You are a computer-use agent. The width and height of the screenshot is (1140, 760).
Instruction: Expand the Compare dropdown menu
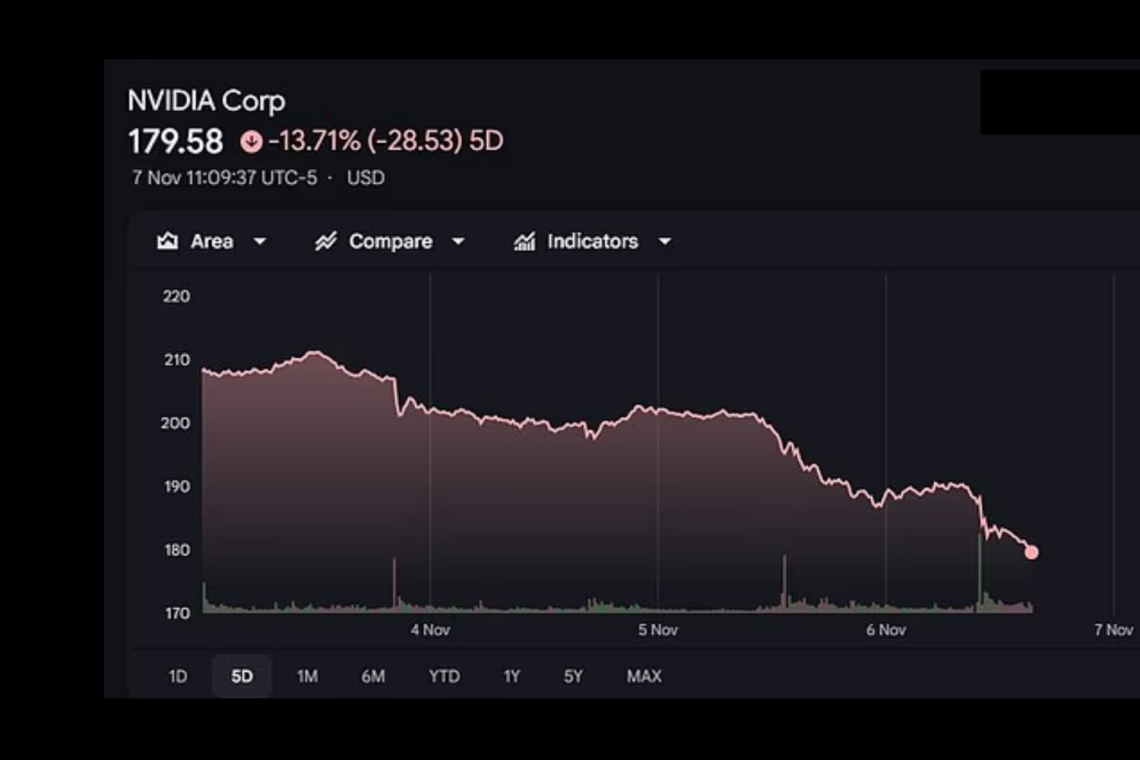458,241
